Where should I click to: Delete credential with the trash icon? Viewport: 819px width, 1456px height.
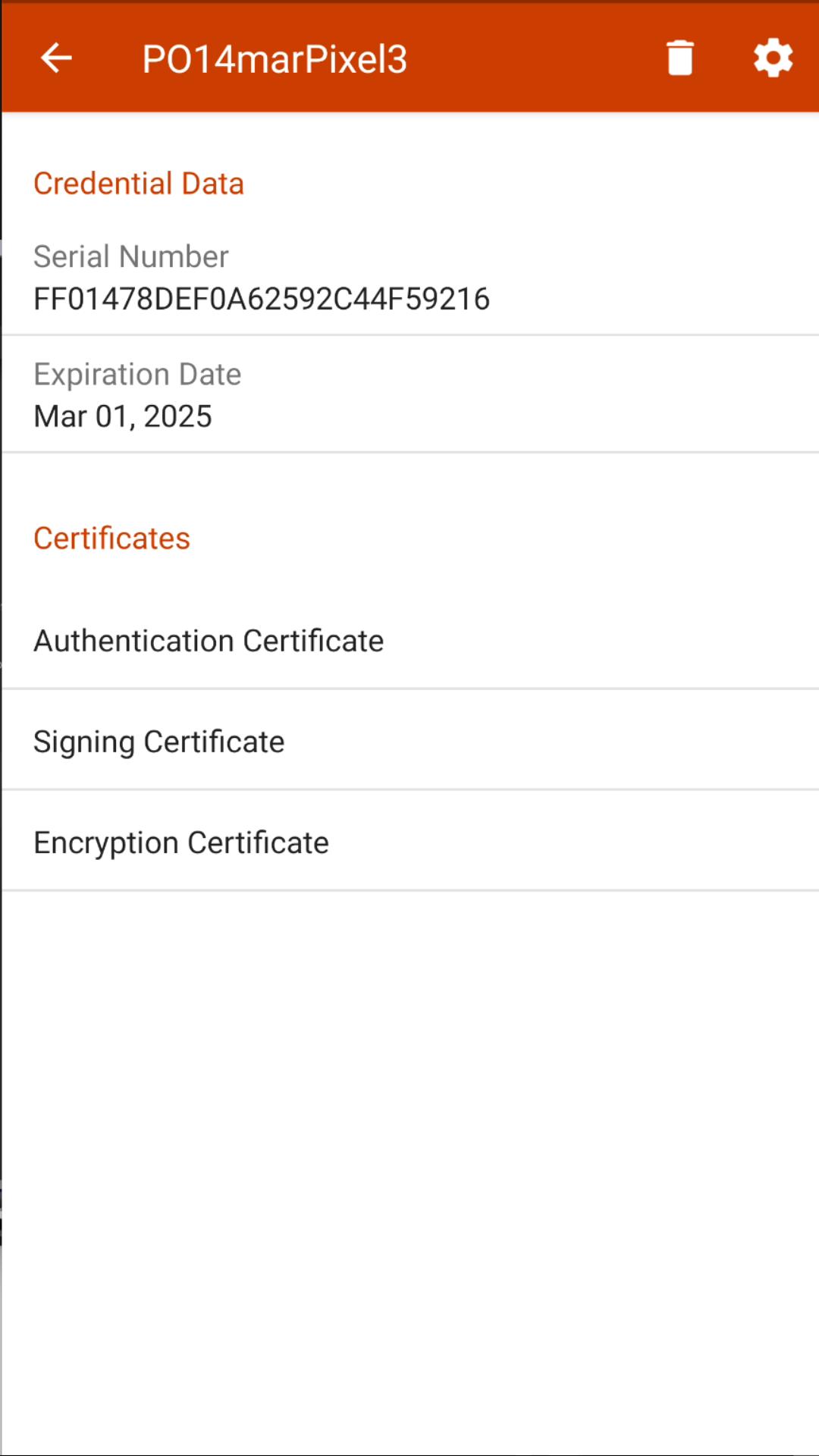click(680, 58)
